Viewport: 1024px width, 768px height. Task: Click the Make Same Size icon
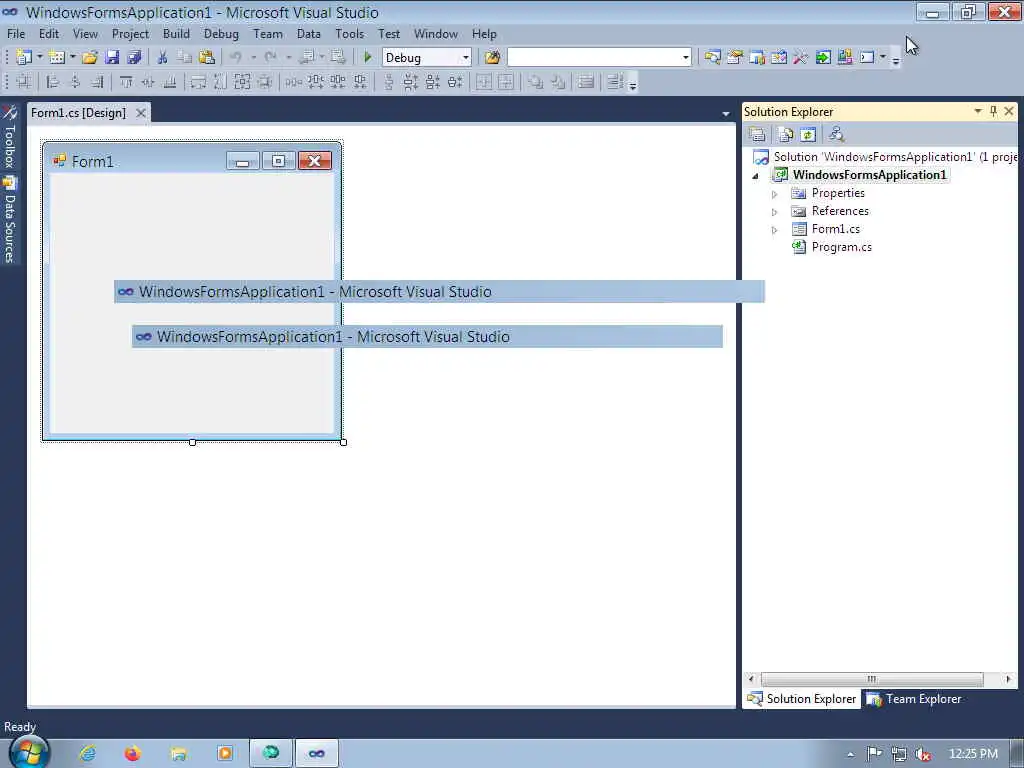click(242, 82)
